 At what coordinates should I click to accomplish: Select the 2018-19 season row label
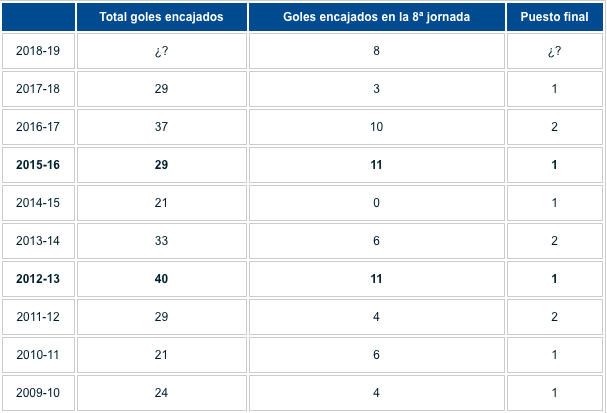point(38,51)
